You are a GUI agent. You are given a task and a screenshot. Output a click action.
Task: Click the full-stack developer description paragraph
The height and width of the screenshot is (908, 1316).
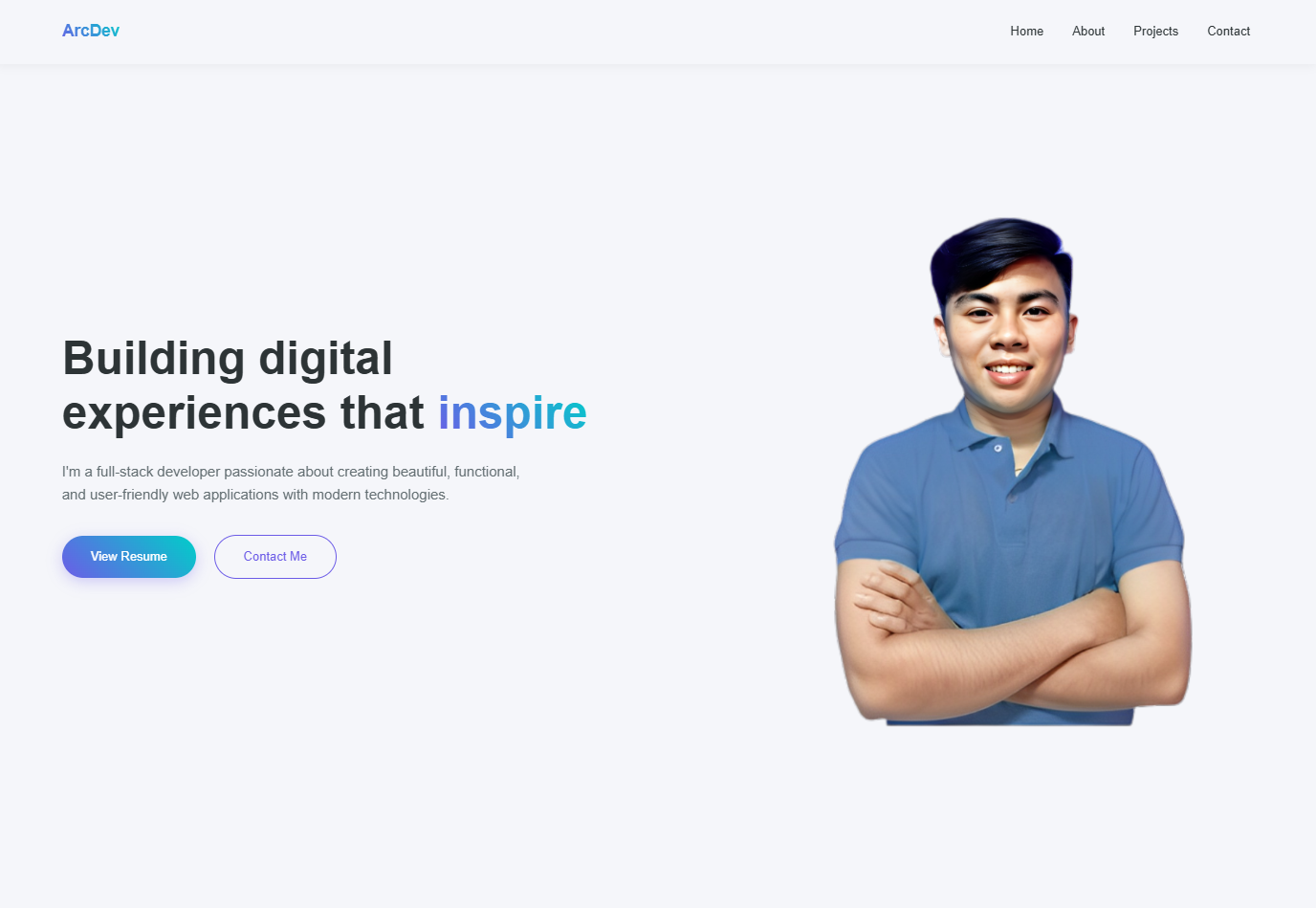point(291,483)
